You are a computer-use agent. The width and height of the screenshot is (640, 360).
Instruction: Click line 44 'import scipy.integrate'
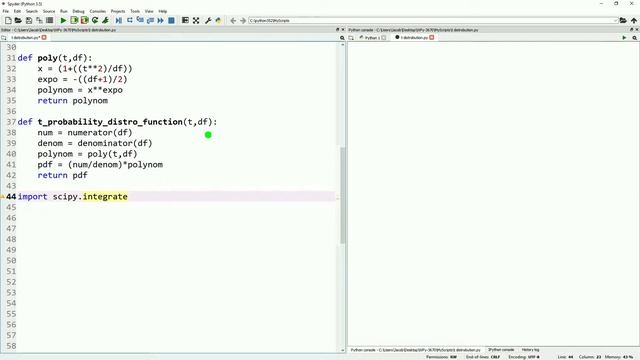click(73, 197)
